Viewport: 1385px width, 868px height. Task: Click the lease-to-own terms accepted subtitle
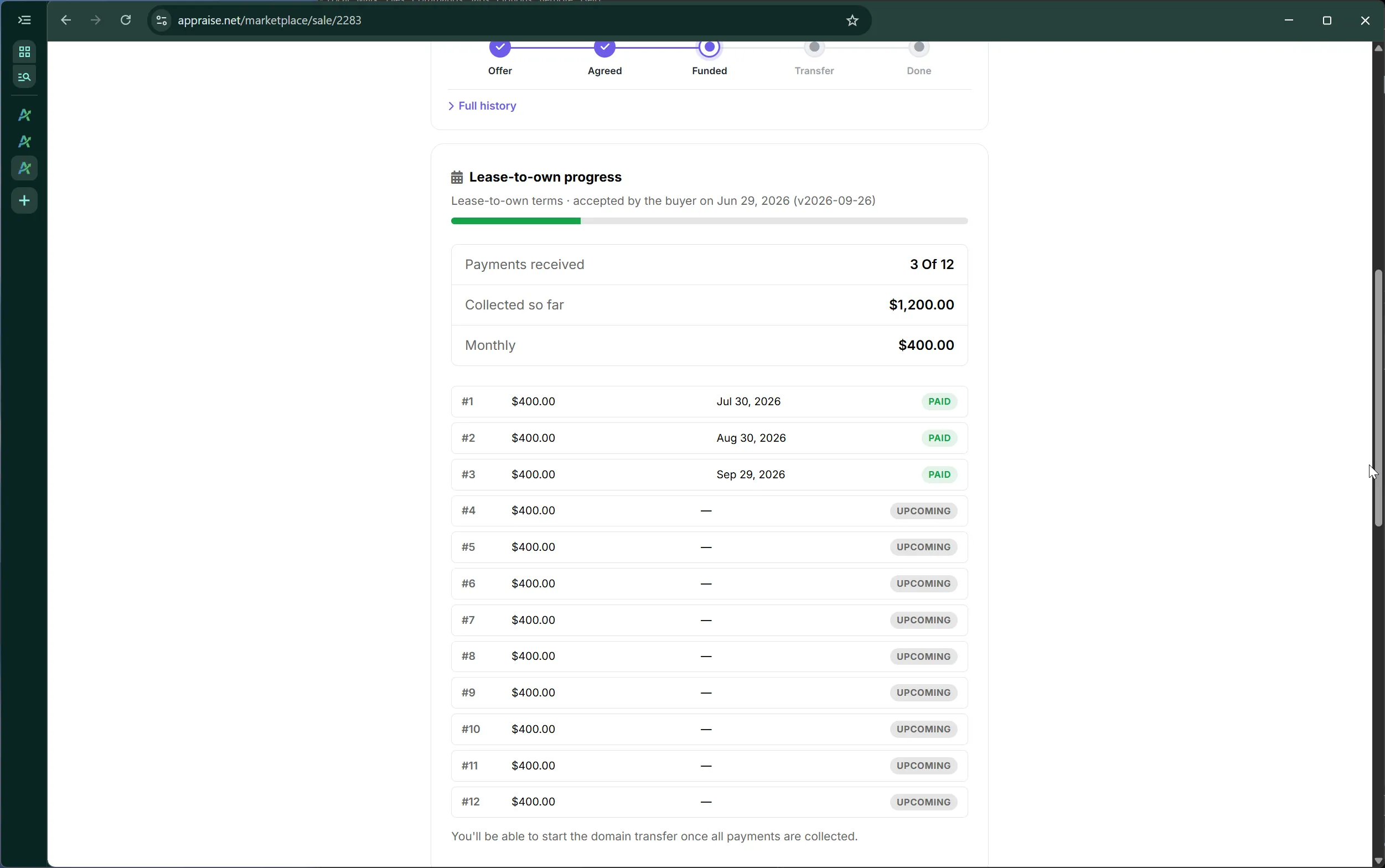click(663, 201)
